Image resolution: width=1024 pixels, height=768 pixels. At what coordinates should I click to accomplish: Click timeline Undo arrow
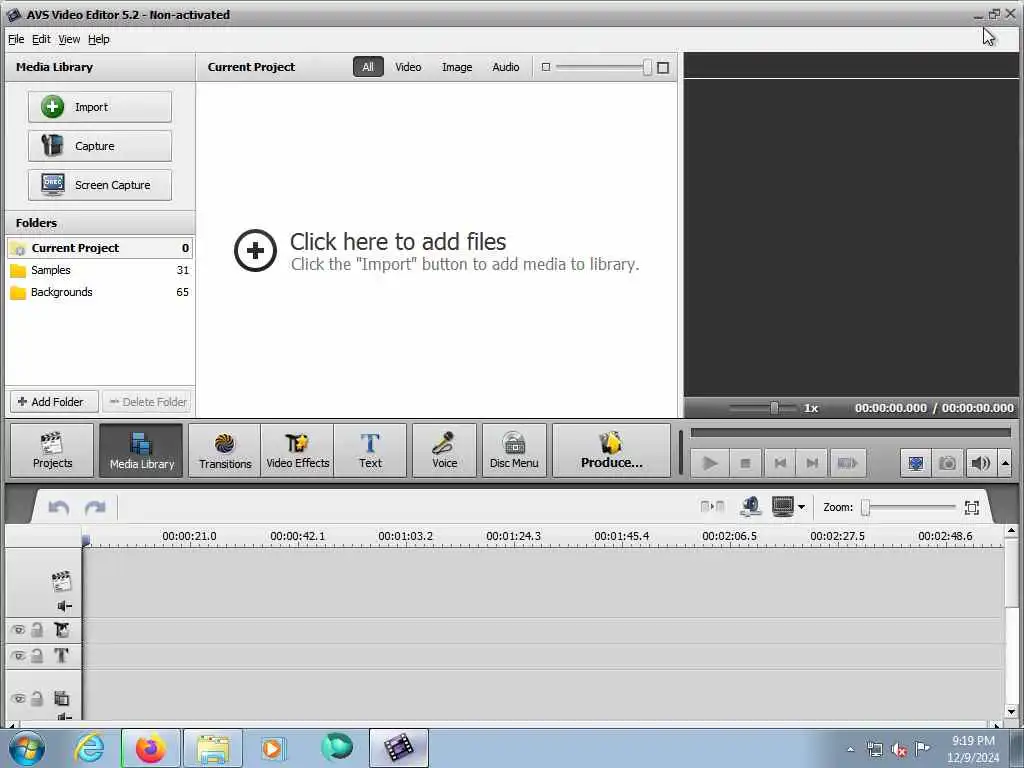coord(59,507)
